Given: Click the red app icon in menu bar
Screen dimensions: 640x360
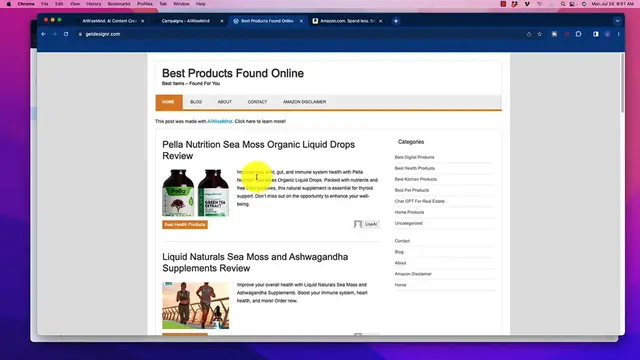Looking at the screenshot, I should tap(503, 4).
